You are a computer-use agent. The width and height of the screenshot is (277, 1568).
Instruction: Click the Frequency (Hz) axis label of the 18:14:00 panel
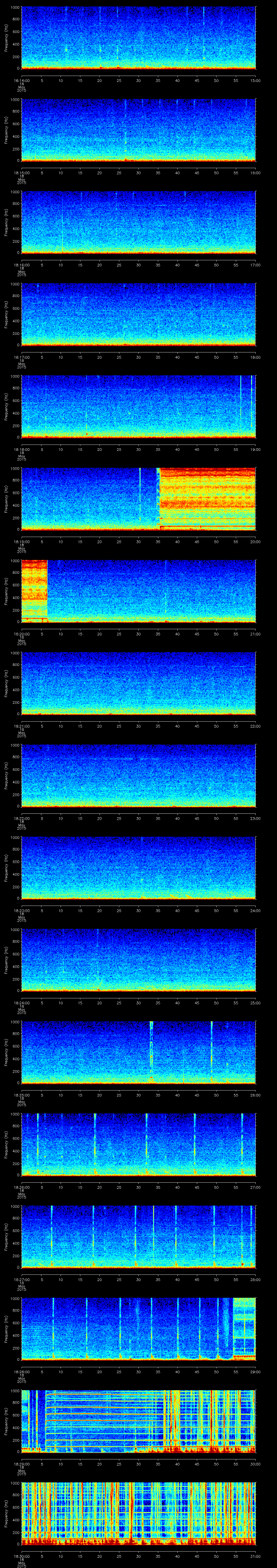(6, 38)
